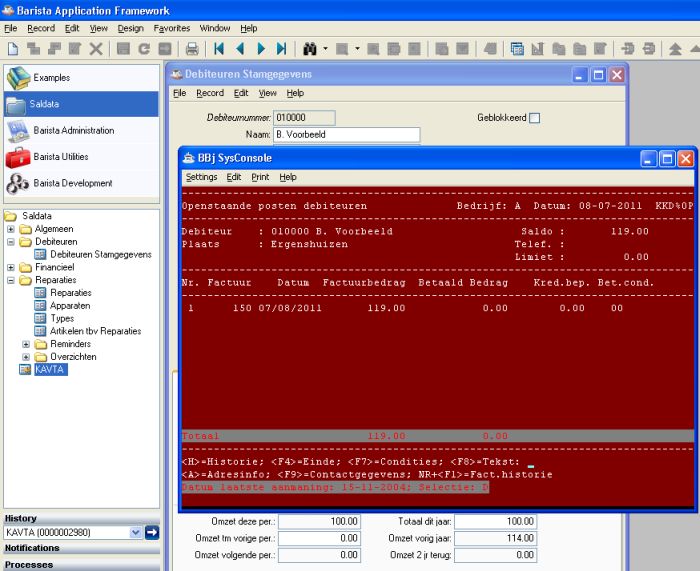Screen dimensions: 700x571
Task: Select Barista Administration in sidebar
Action: pos(74,130)
